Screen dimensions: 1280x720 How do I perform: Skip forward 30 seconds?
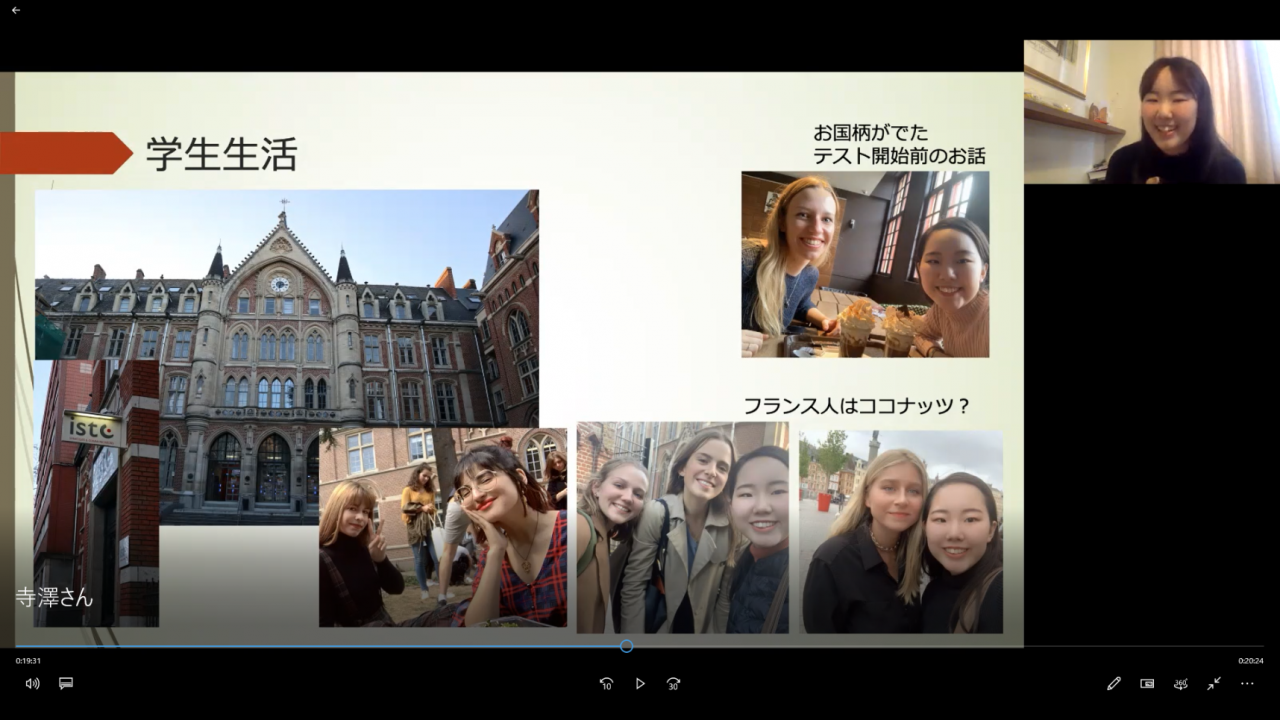(673, 683)
